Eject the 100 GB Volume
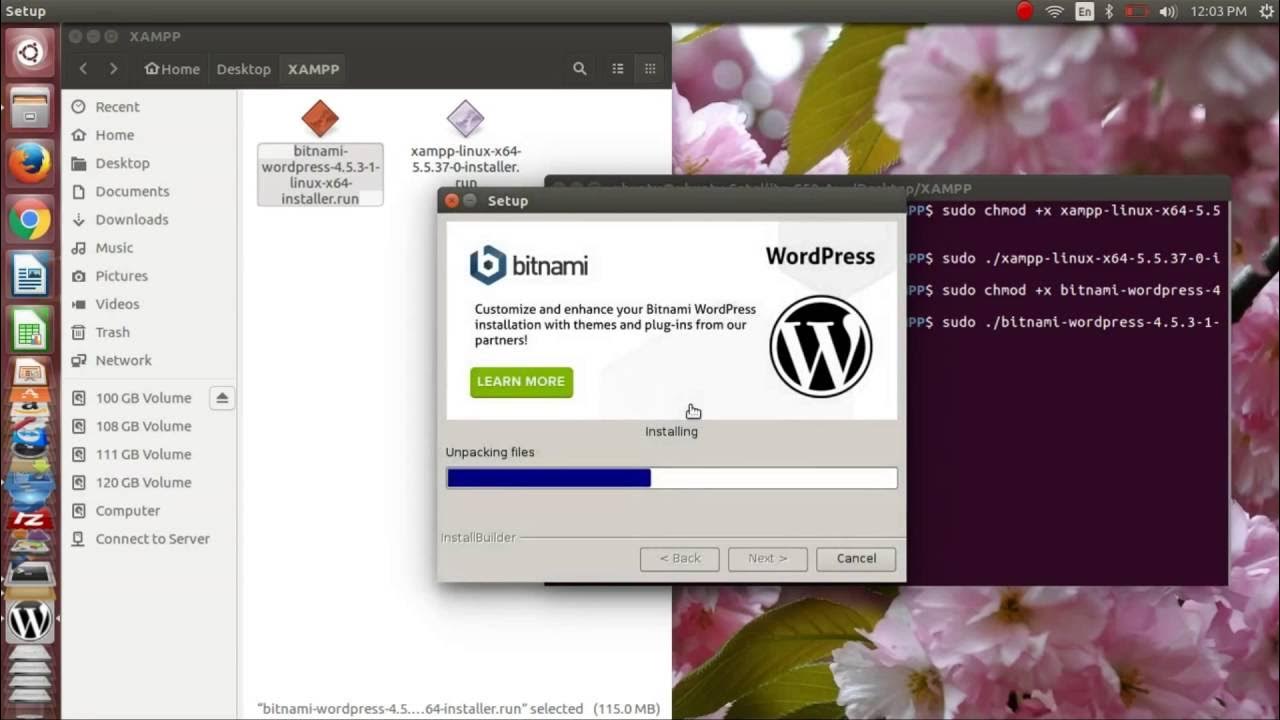 pos(222,398)
